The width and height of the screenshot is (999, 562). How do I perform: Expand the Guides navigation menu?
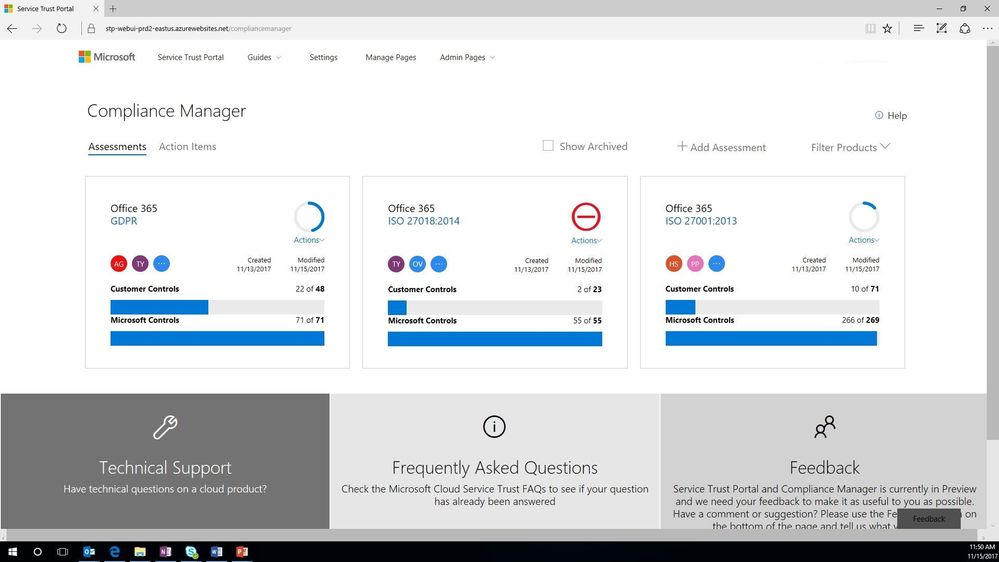click(x=264, y=57)
